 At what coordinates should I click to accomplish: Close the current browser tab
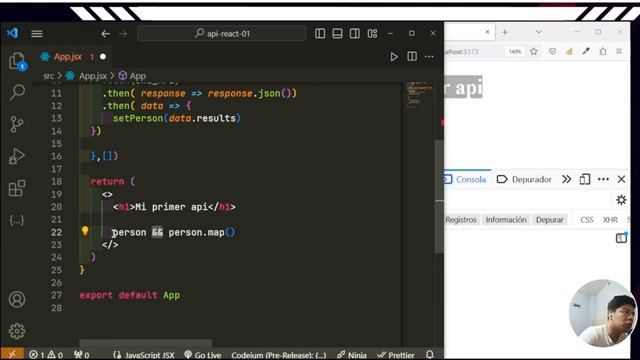point(487,31)
